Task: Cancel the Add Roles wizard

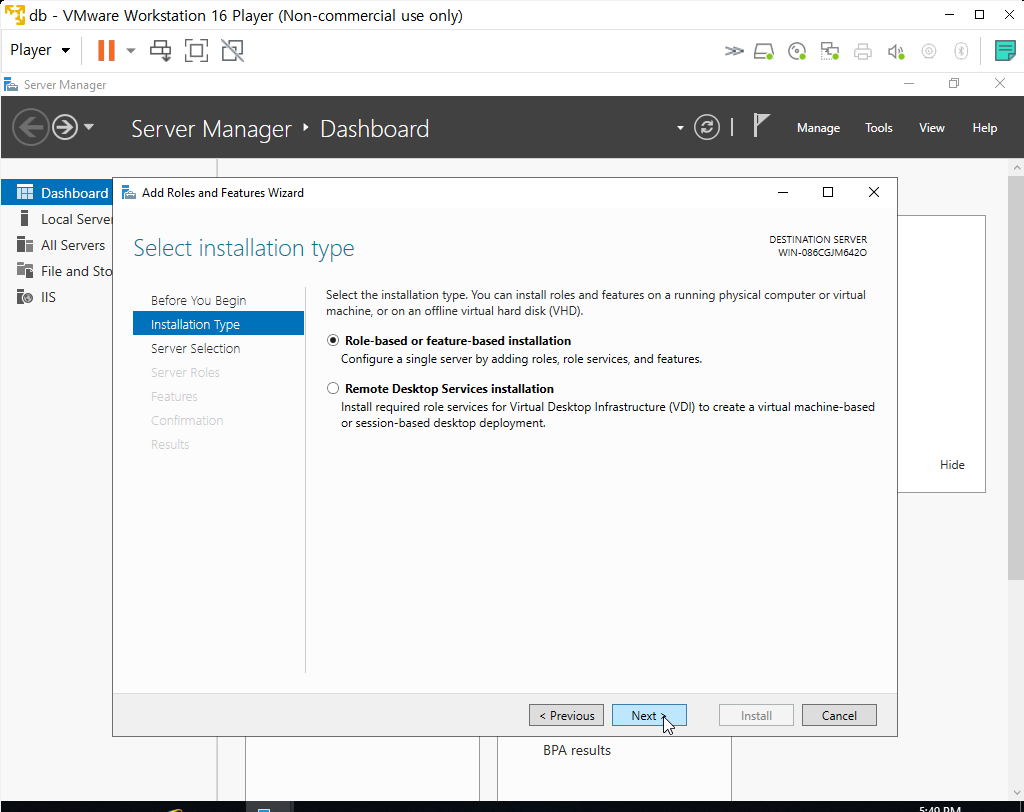Action: (x=839, y=715)
